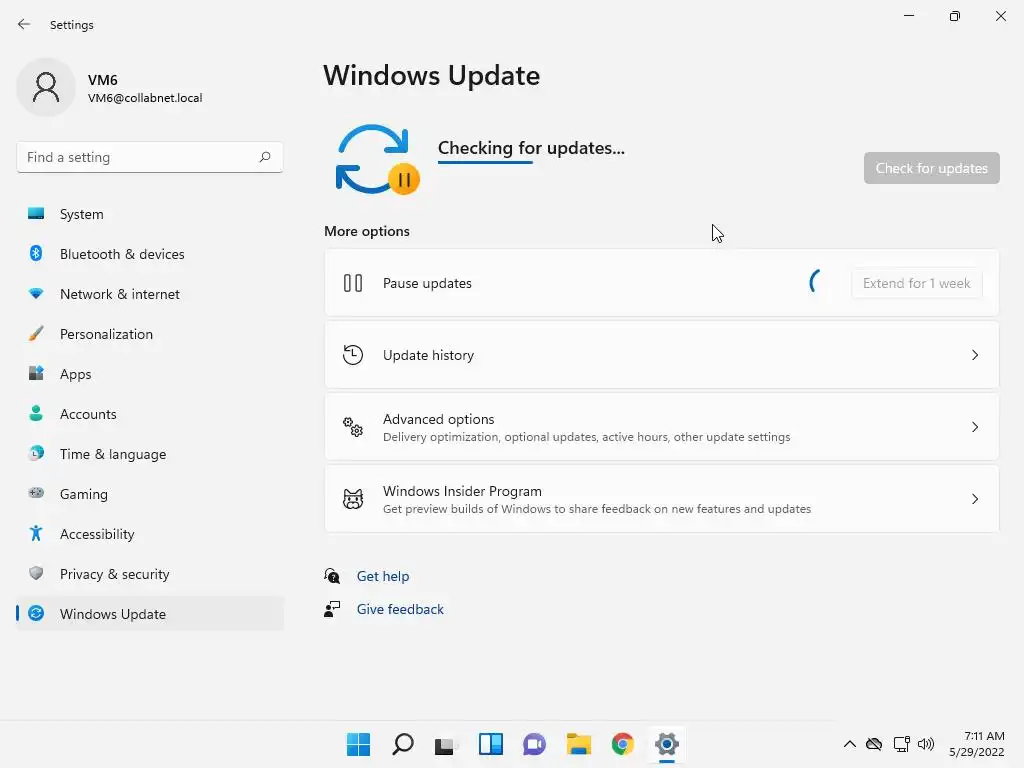Click the Personalization paintbrush icon
The image size is (1024, 768).
coord(36,334)
